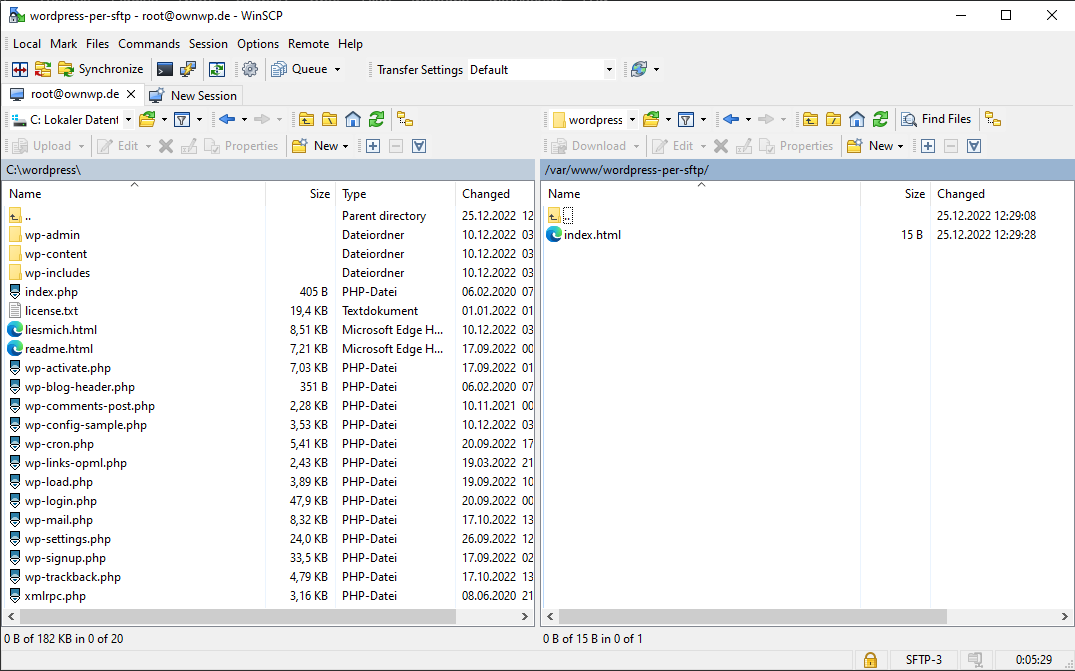Toggle the directory tree in local panel
Image resolution: width=1075 pixels, height=671 pixels.
click(405, 119)
